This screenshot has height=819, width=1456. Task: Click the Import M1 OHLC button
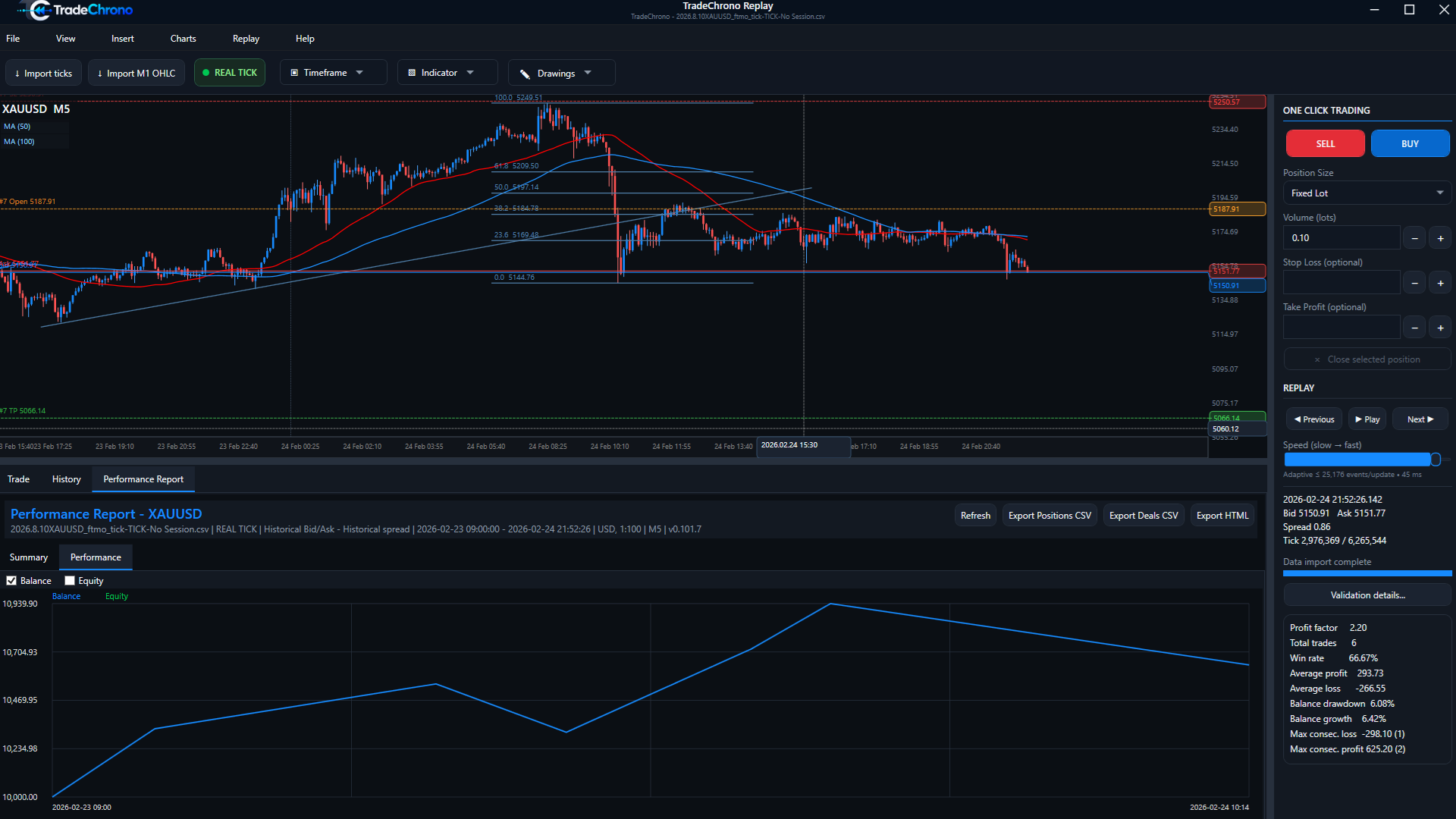point(136,73)
